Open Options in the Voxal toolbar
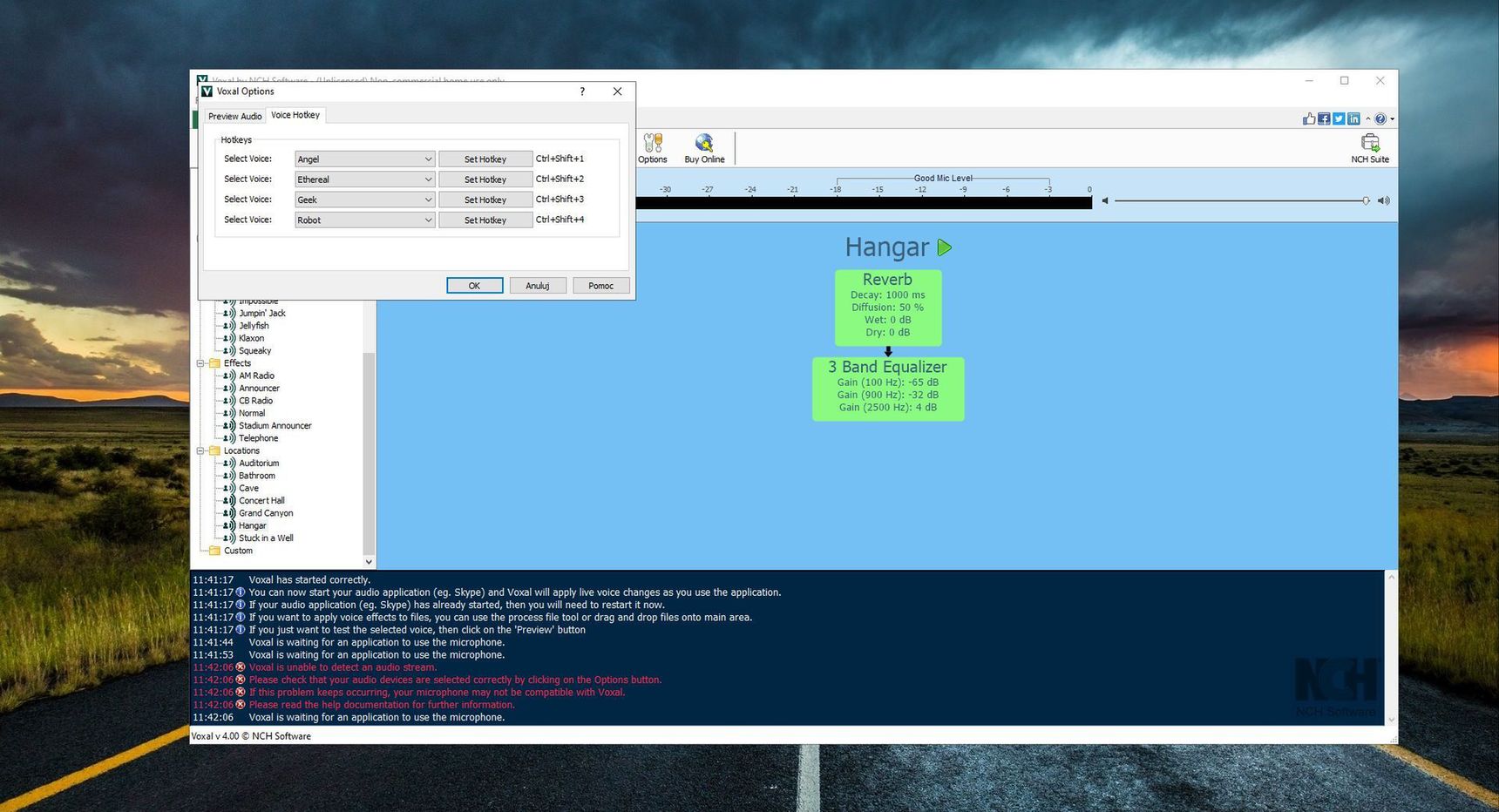The width and height of the screenshot is (1499, 812). click(652, 148)
